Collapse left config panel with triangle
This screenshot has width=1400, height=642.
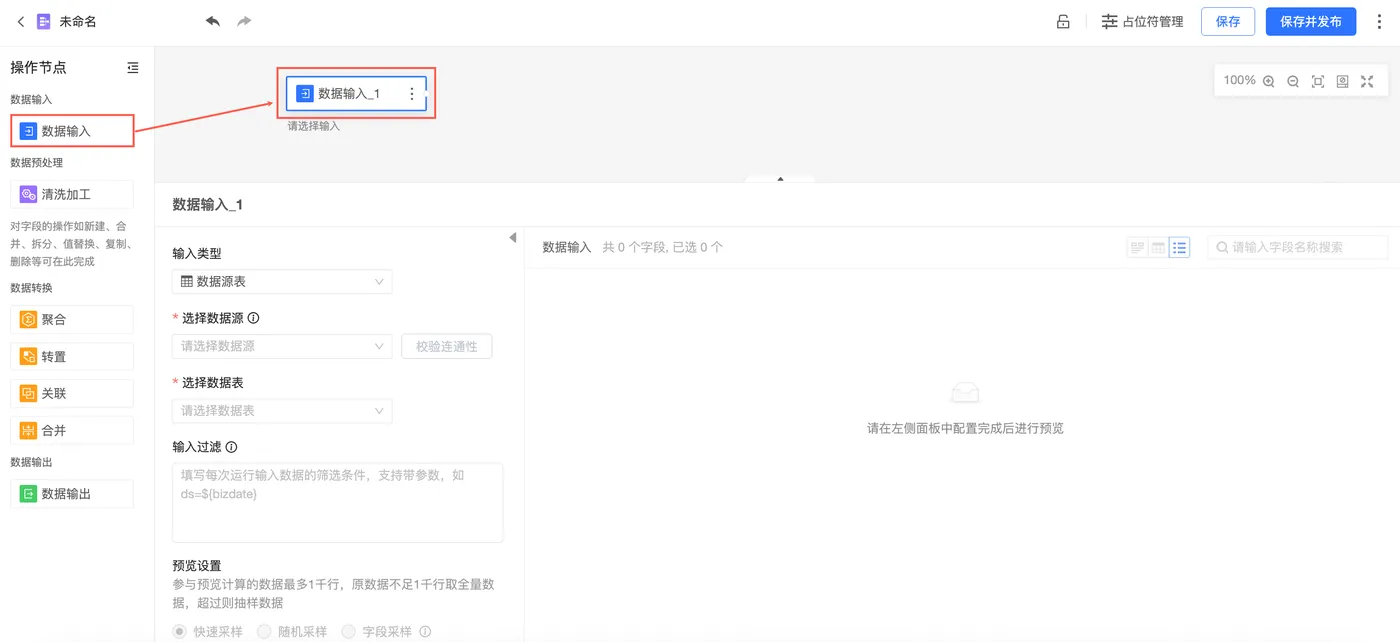coord(512,238)
